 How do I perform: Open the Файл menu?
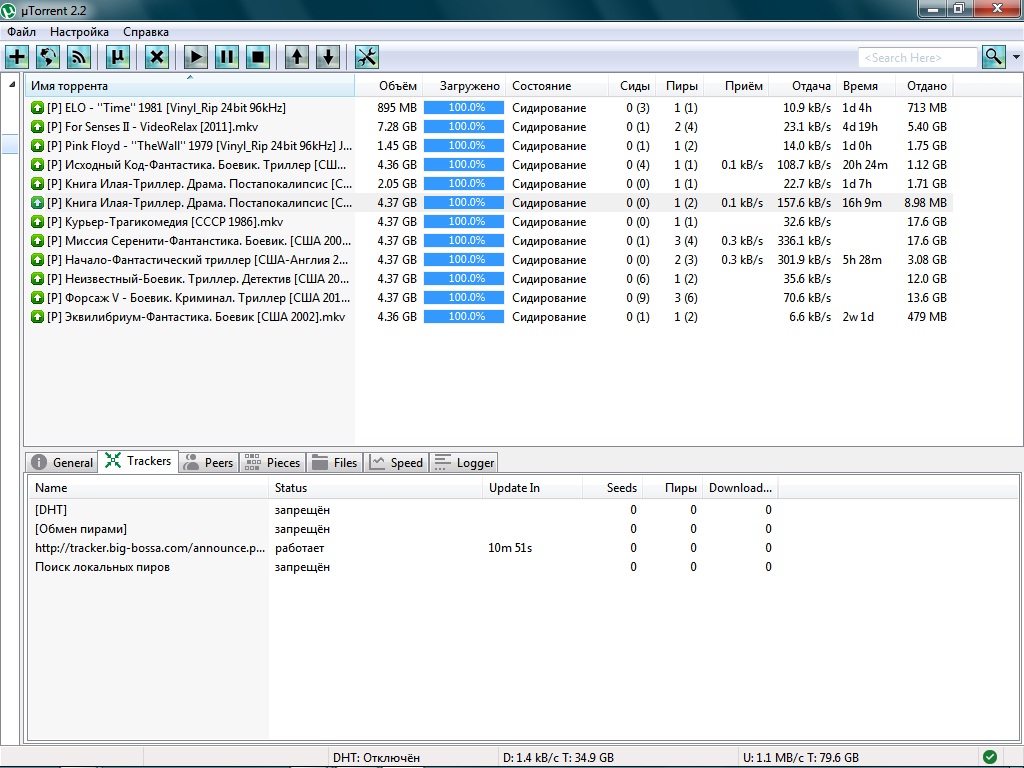click(21, 31)
